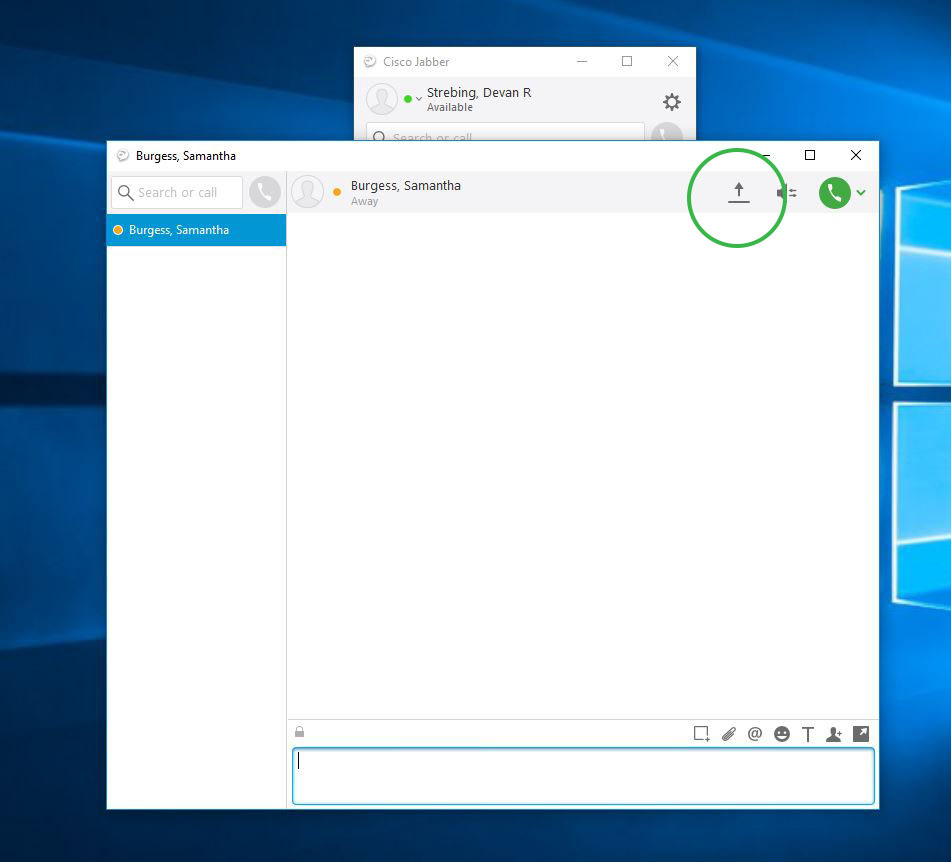The height and width of the screenshot is (862, 951).
Task: Expand the availability status dropdown for Strebing, Devan
Action: (x=418, y=99)
